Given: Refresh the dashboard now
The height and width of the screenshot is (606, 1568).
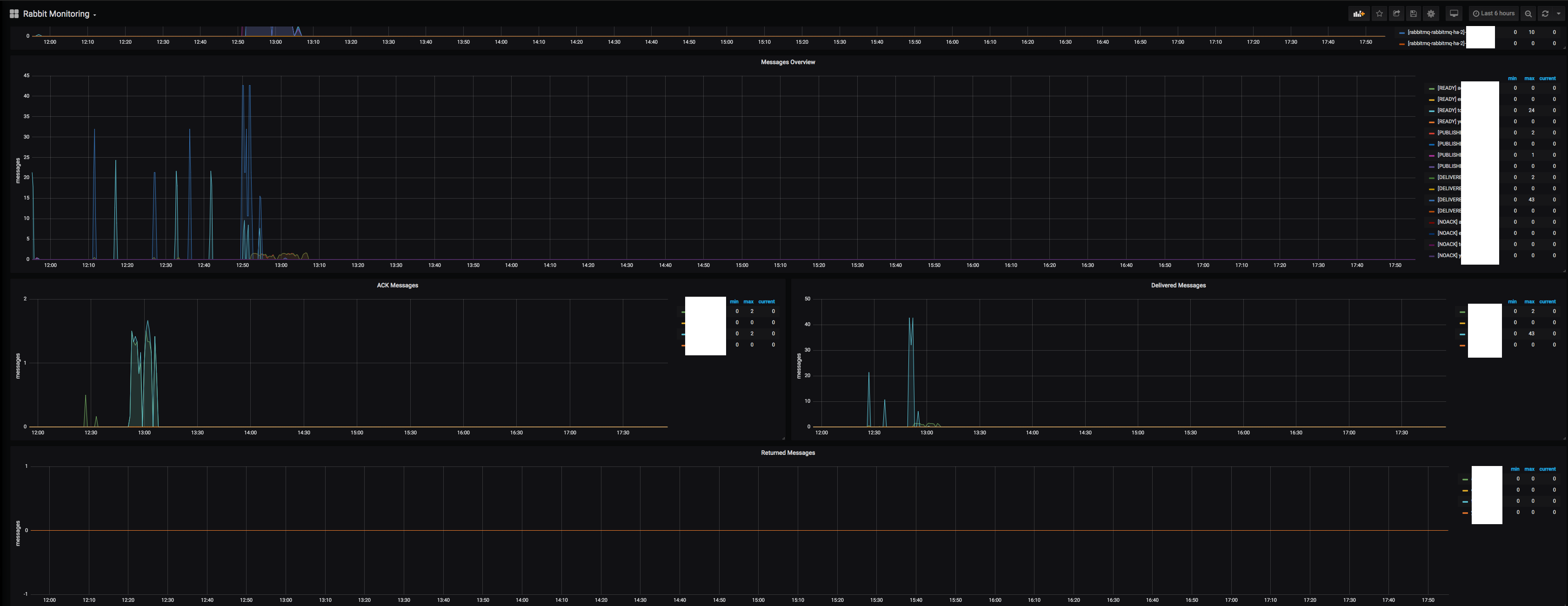Looking at the screenshot, I should 1545,13.
